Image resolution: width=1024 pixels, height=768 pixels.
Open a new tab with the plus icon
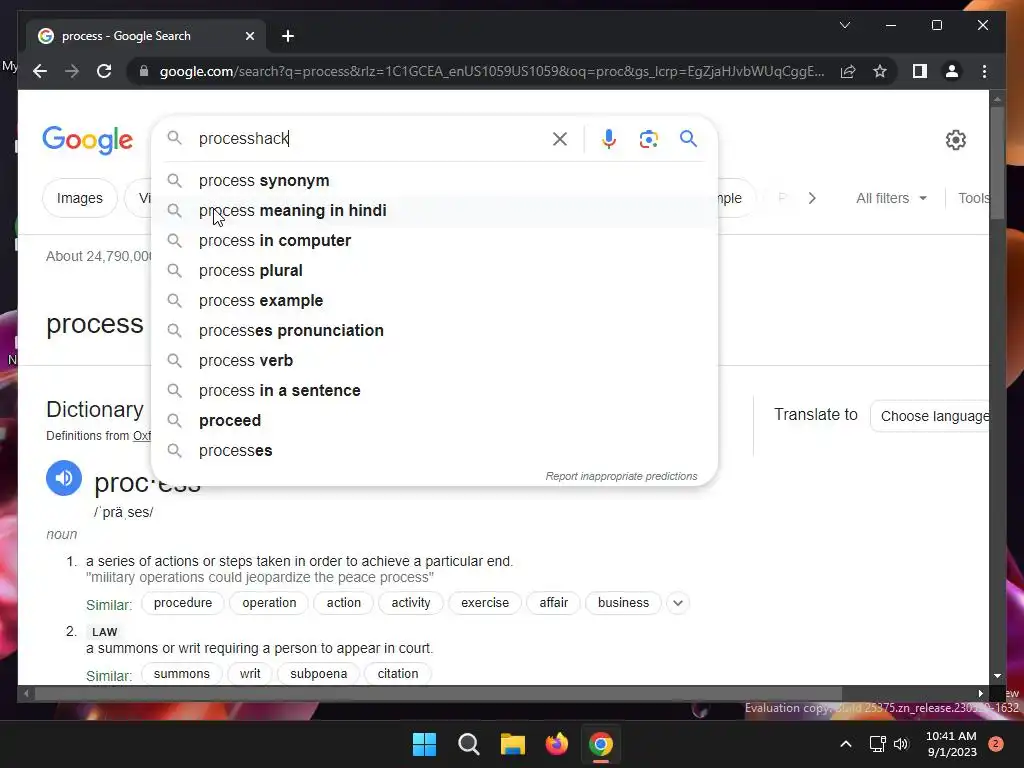tap(288, 36)
